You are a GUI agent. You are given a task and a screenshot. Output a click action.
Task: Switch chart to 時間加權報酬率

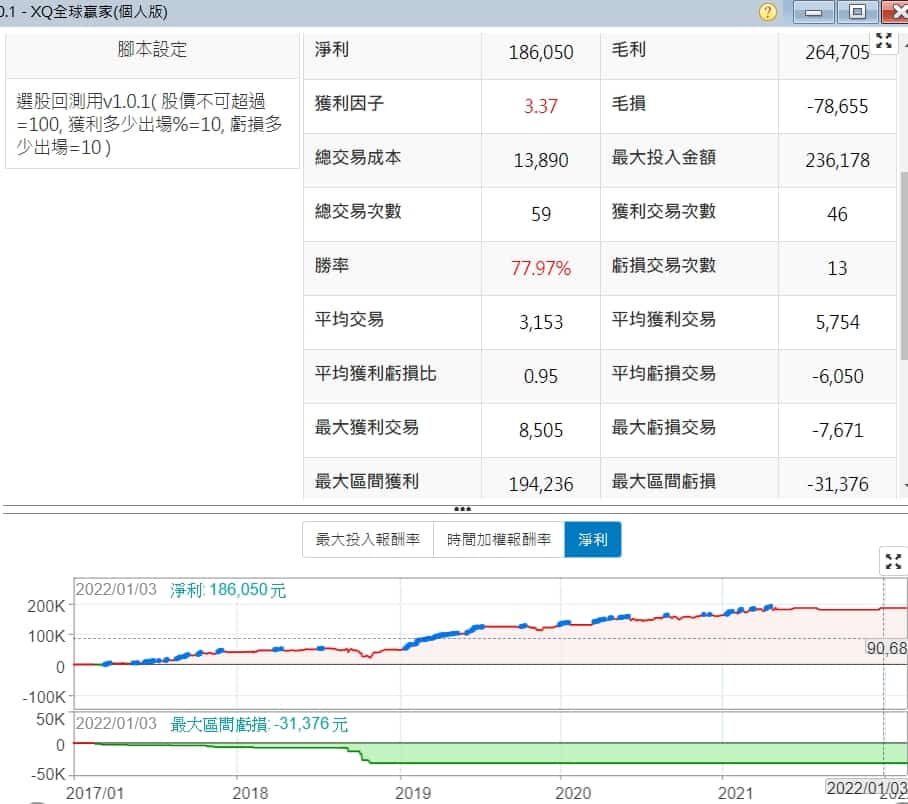pyautogui.click(x=499, y=540)
